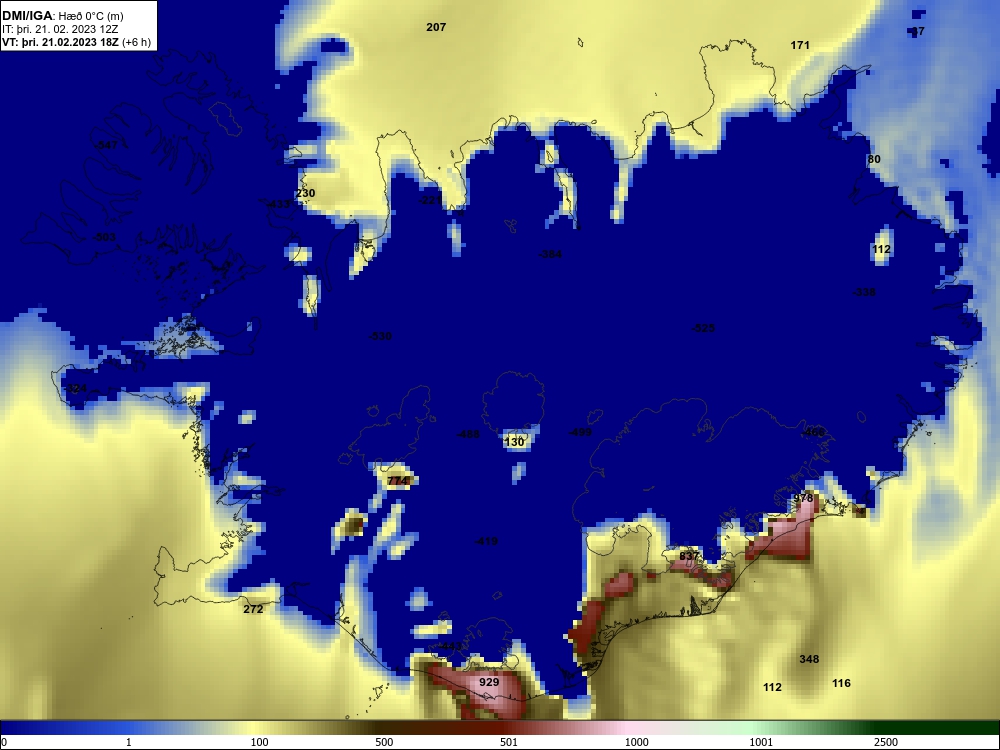
Task: Click the legend label 0
Action: (4, 742)
